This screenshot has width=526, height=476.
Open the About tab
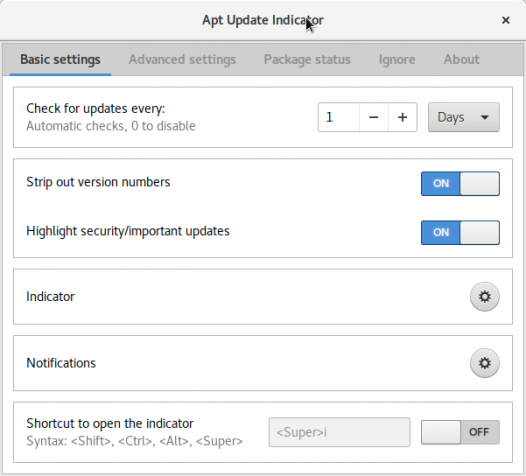[x=462, y=59]
